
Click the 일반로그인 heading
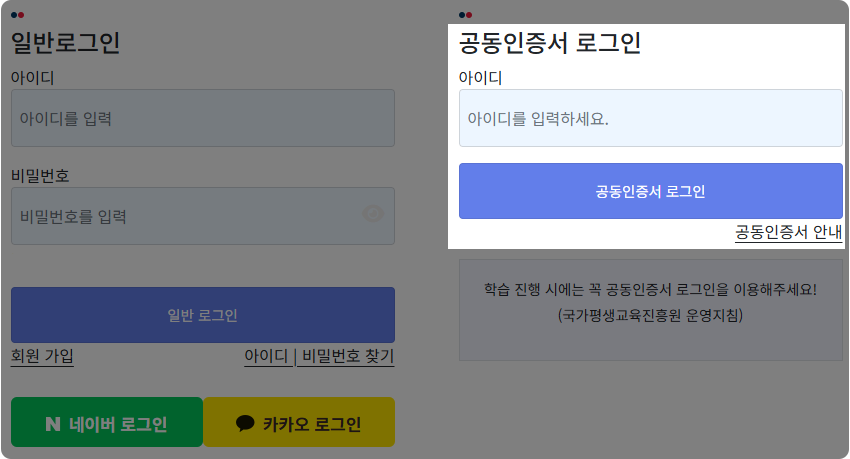pos(66,43)
